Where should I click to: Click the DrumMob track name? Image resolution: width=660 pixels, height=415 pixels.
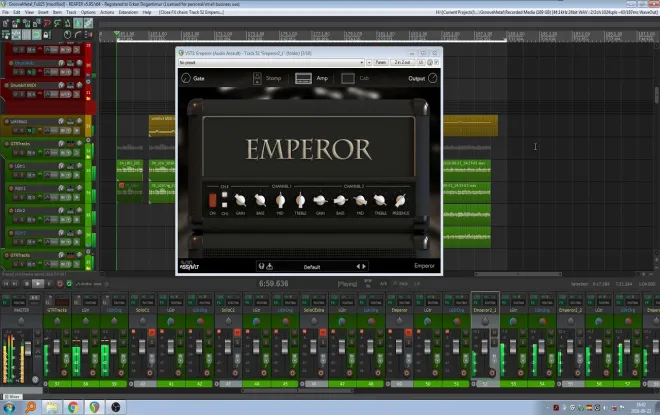[x=24, y=63]
